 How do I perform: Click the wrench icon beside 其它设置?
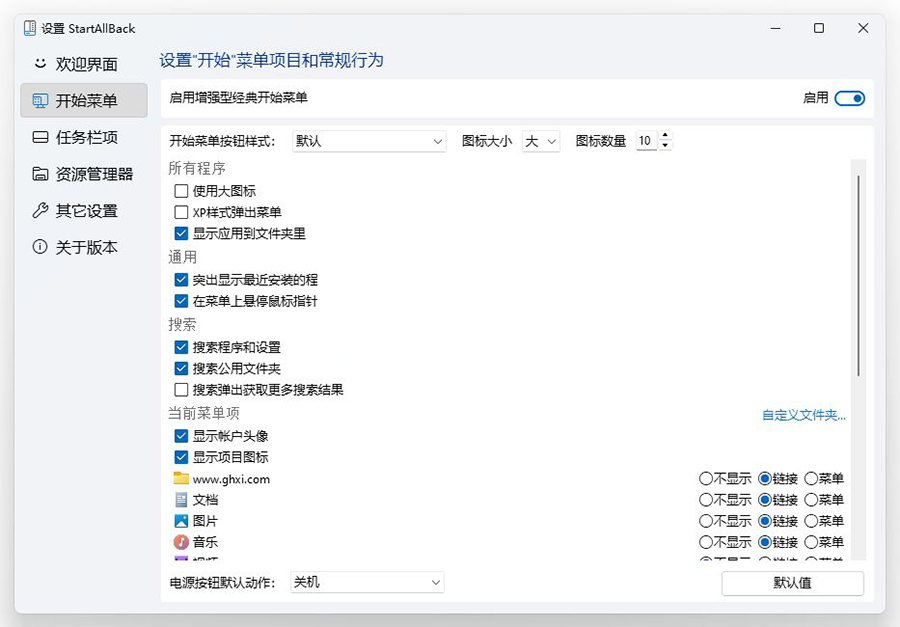coord(40,210)
